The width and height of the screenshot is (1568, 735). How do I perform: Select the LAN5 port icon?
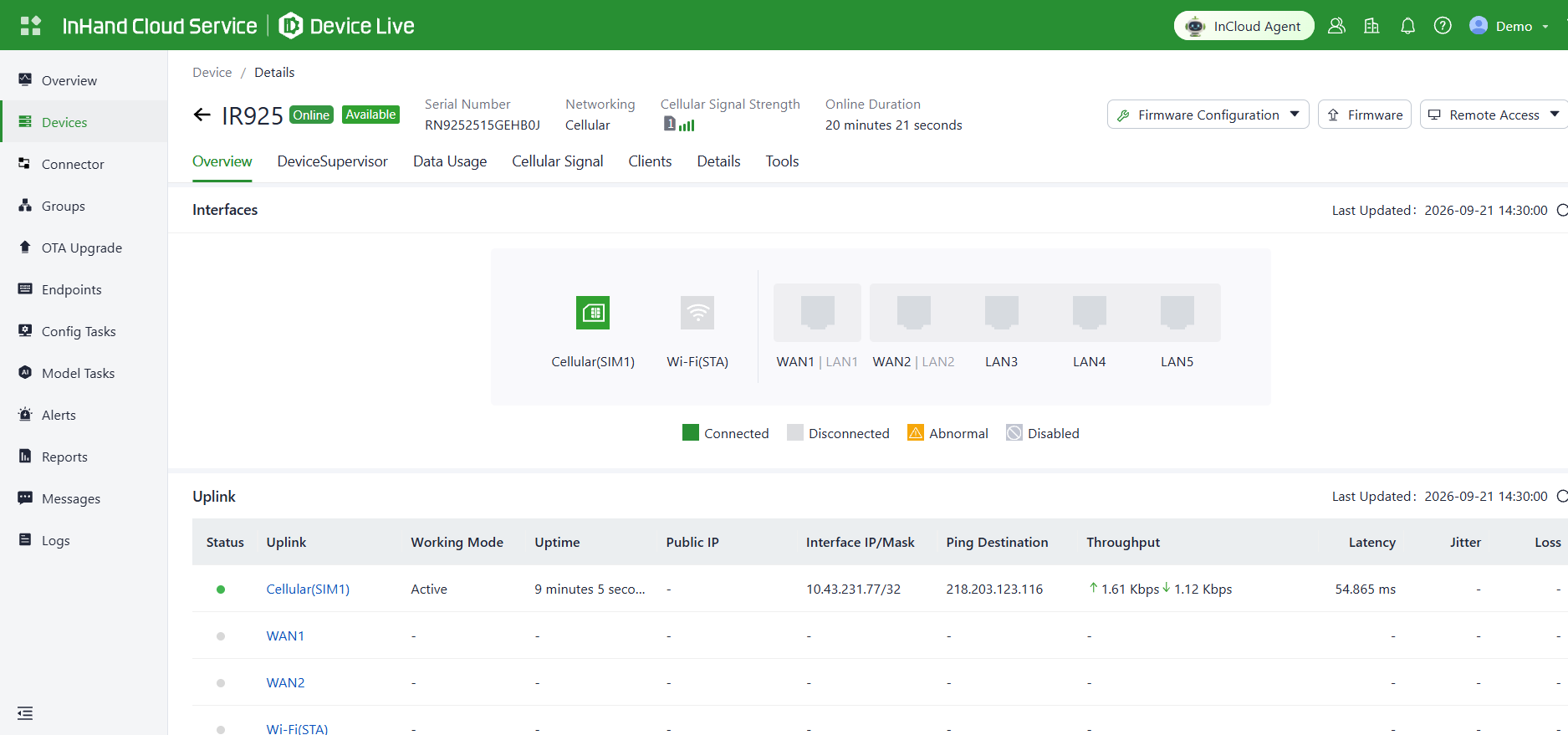point(1177,312)
